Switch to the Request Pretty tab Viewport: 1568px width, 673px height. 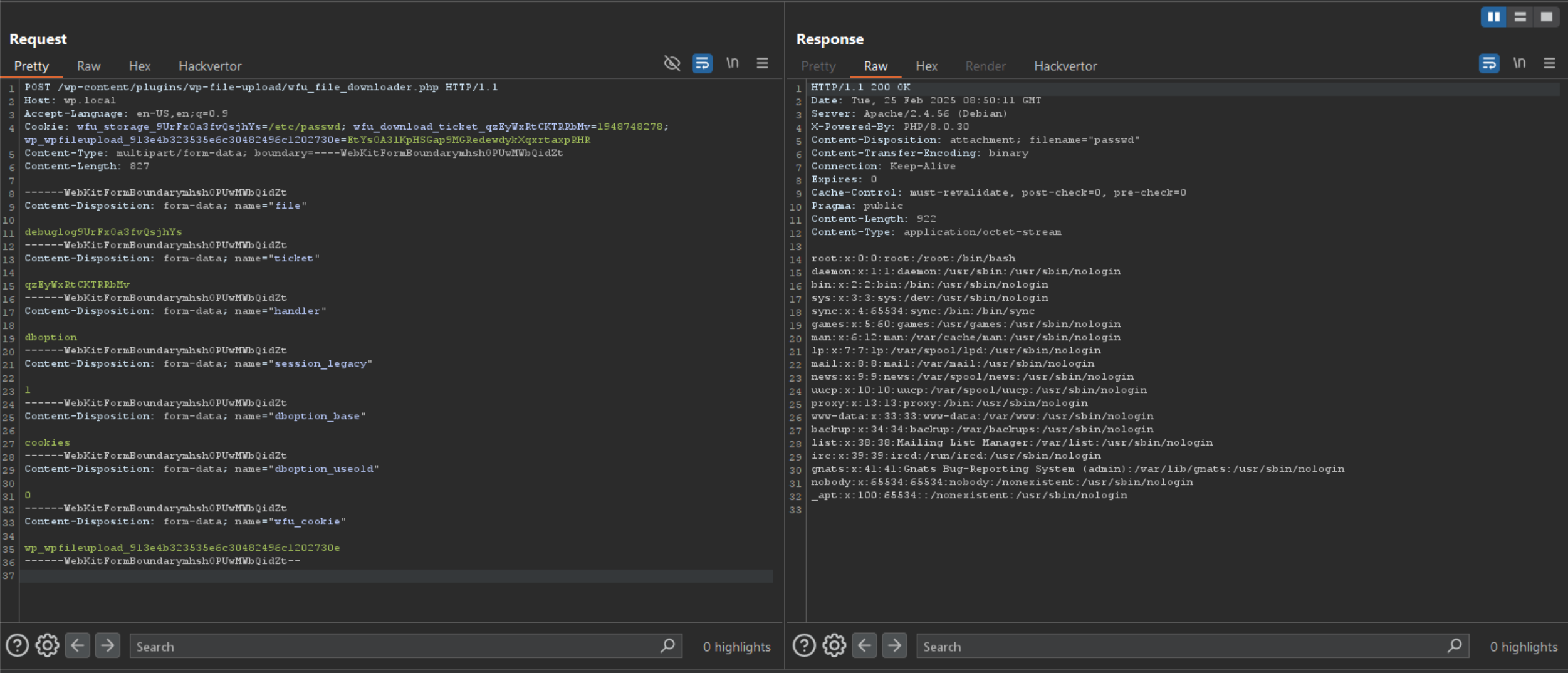pos(31,66)
